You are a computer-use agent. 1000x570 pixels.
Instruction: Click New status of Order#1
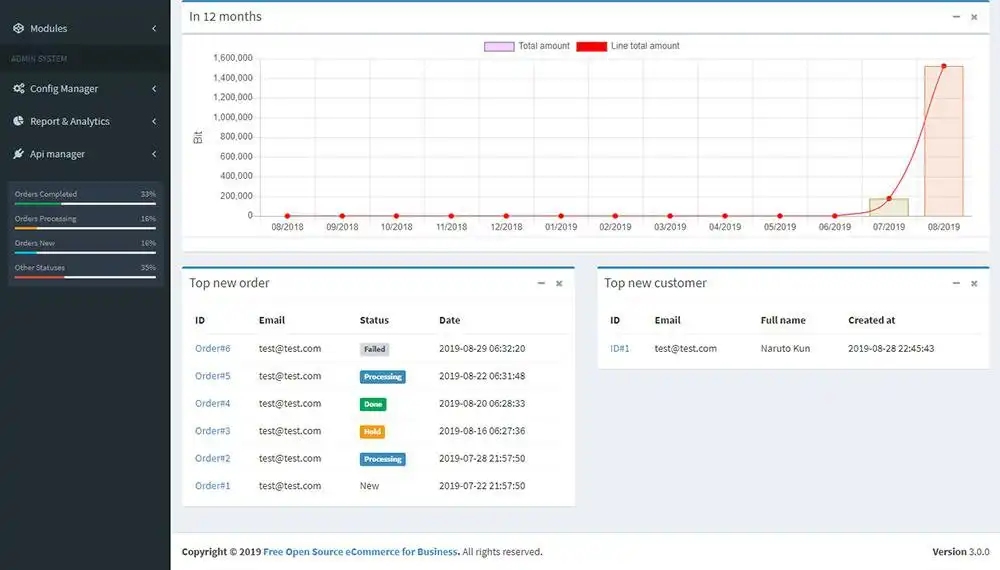tap(369, 486)
